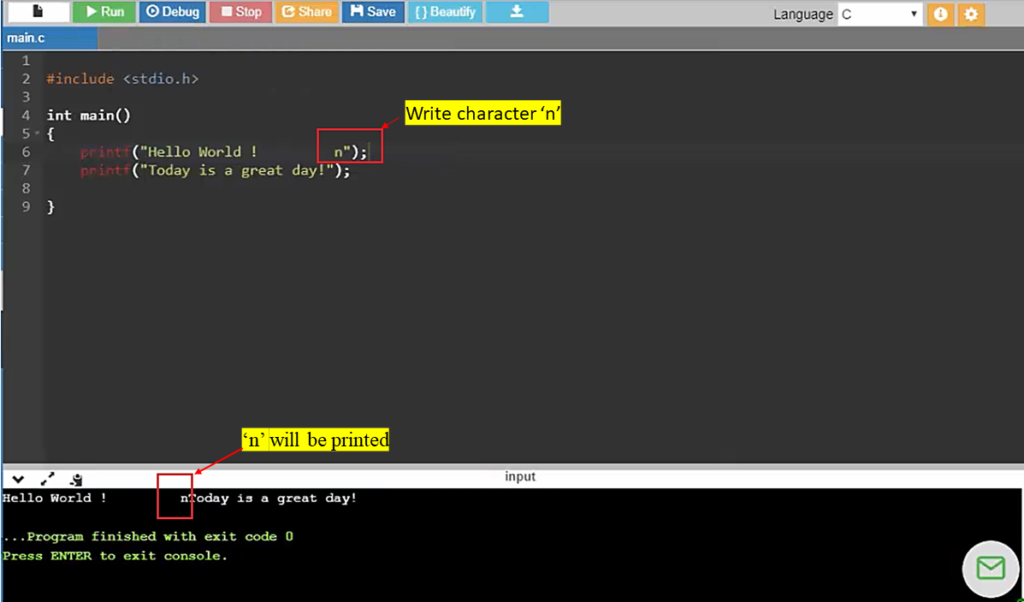Start debugging with the Debug button
This screenshot has height=602, width=1024.
(x=172, y=12)
